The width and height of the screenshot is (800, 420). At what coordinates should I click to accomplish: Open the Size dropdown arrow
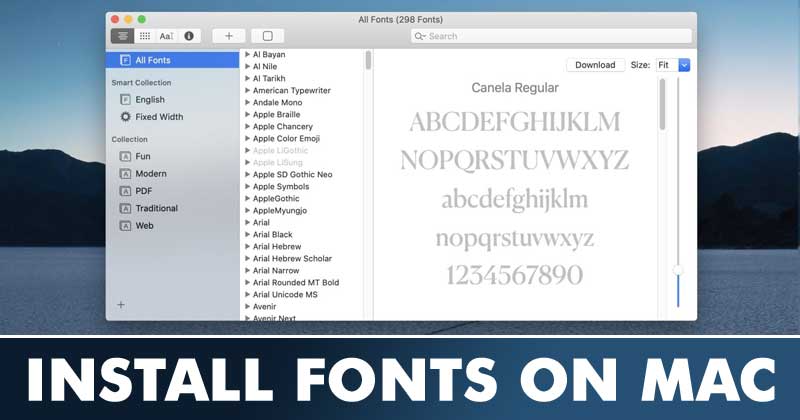click(x=684, y=65)
